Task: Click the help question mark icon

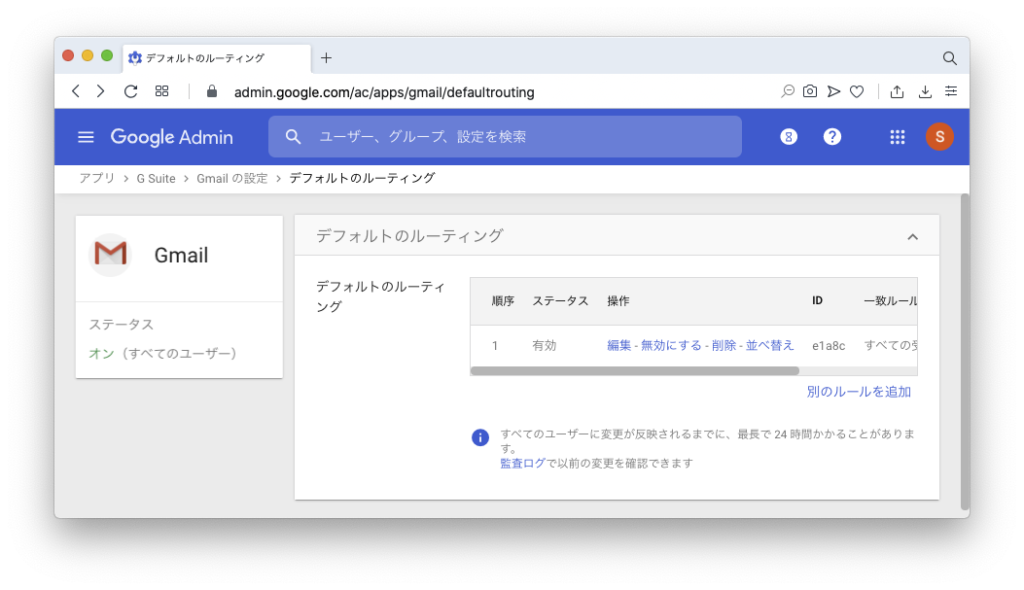Action: point(832,137)
